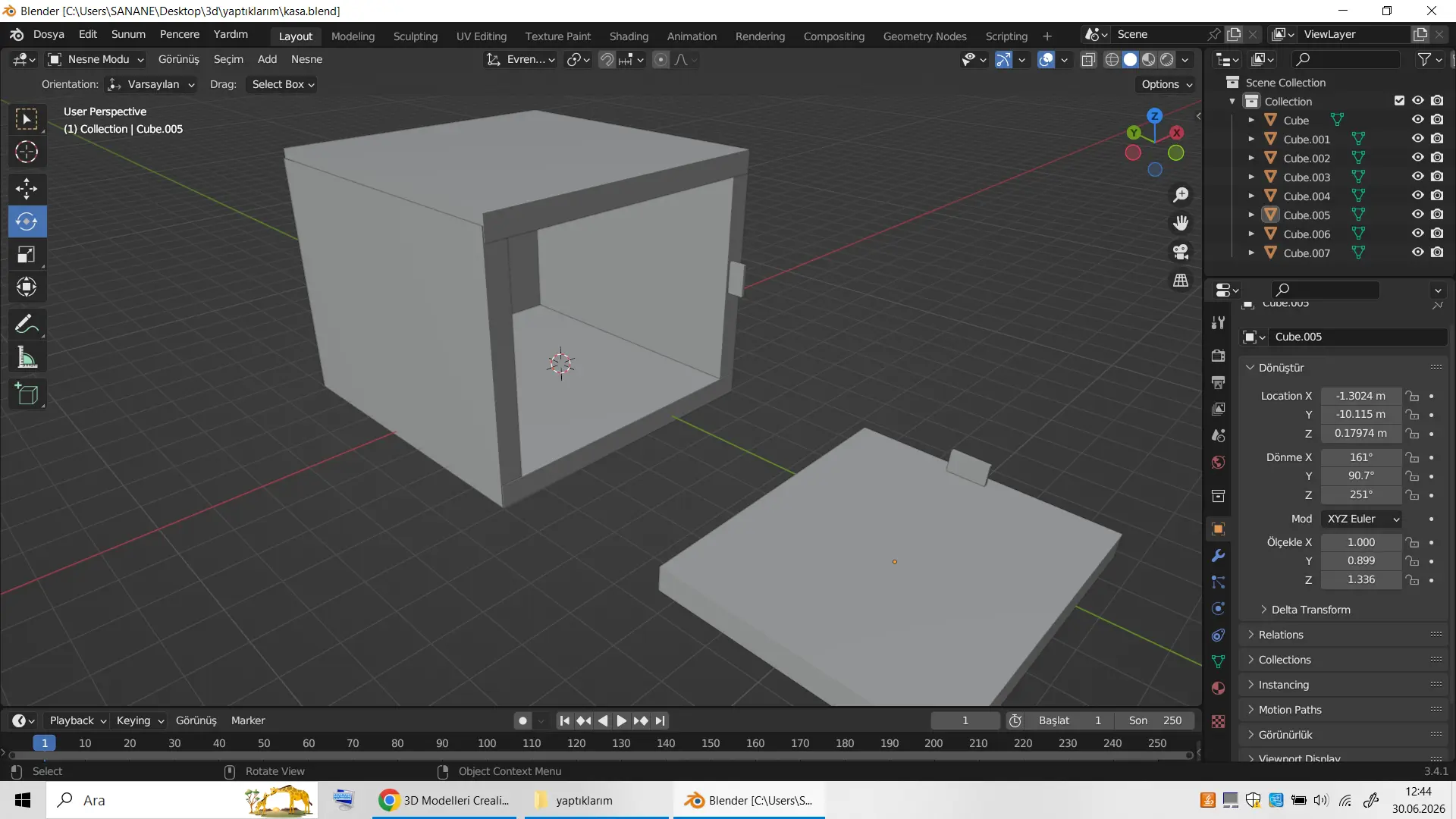Image resolution: width=1456 pixels, height=819 pixels.
Task: Jump to the first frame
Action: (x=564, y=720)
